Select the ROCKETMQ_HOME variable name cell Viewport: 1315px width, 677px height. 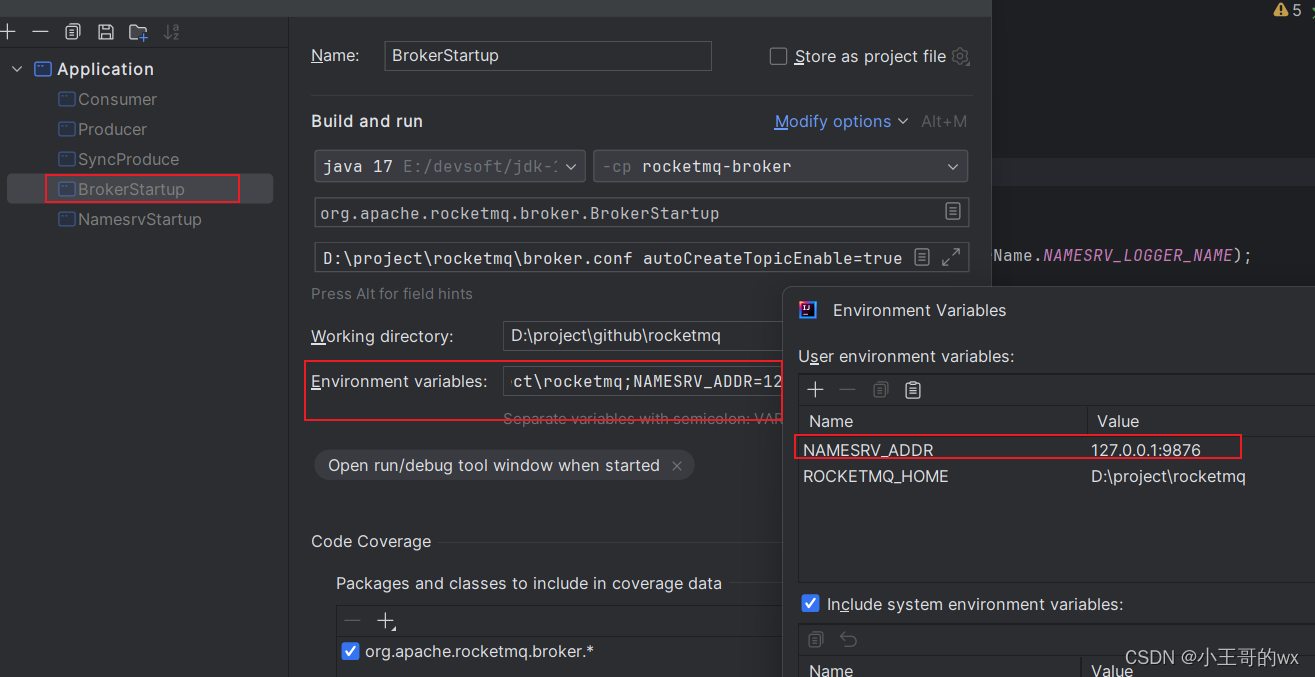click(x=876, y=476)
